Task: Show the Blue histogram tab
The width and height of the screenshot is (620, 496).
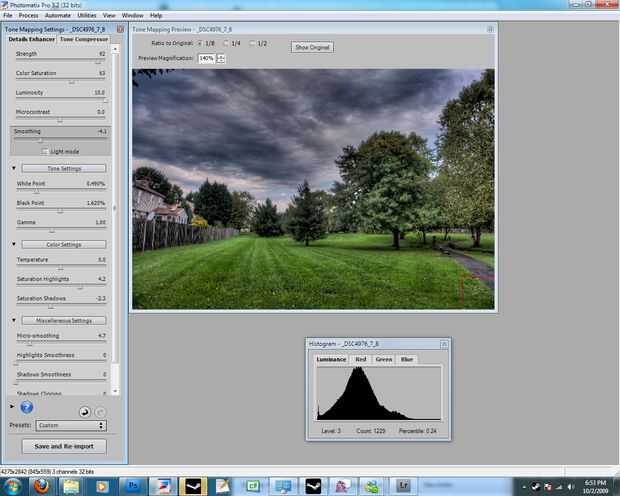Action: point(407,359)
